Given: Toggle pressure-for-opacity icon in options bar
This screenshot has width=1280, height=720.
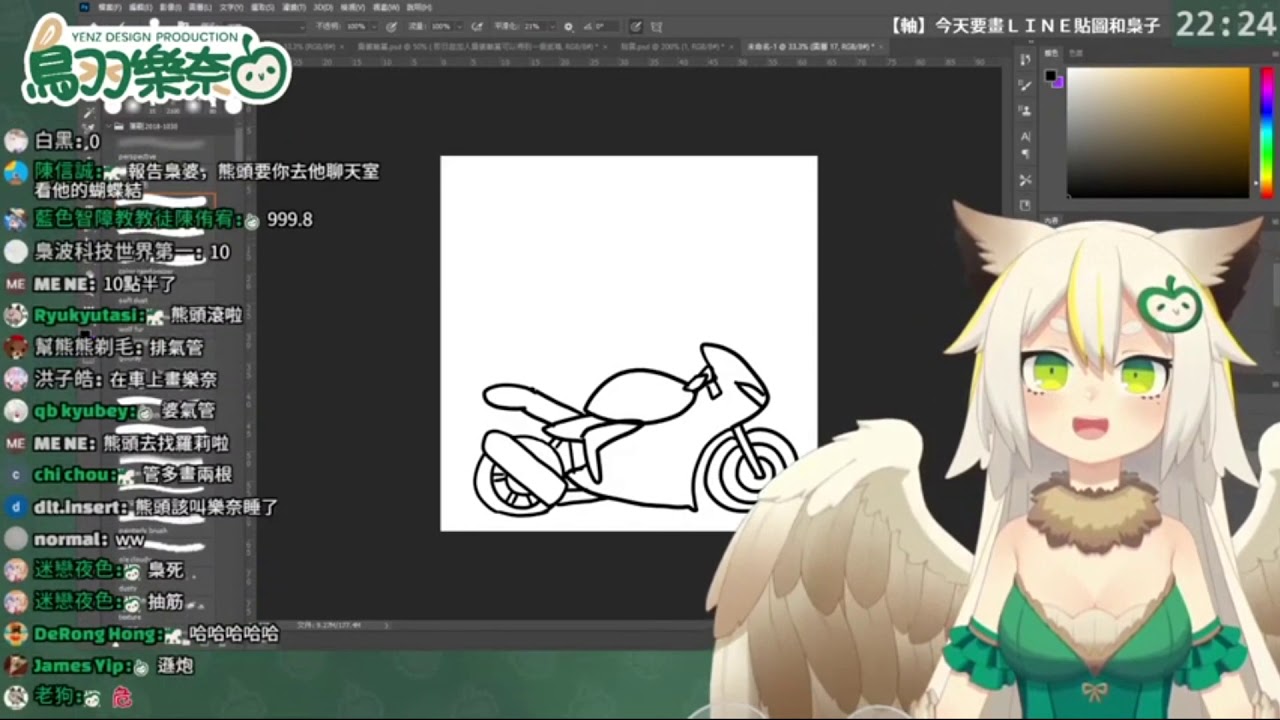Looking at the screenshot, I should click(x=392, y=27).
